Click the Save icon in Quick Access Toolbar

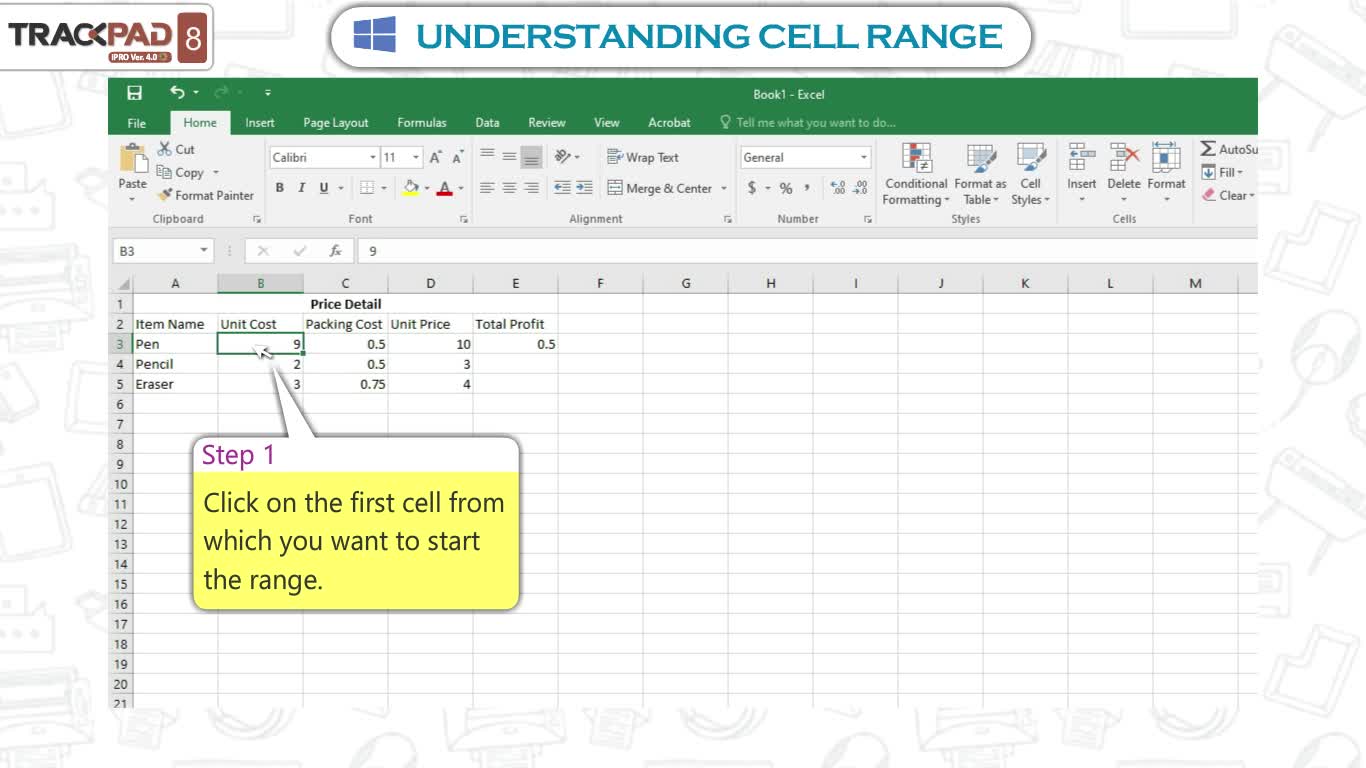coord(134,93)
